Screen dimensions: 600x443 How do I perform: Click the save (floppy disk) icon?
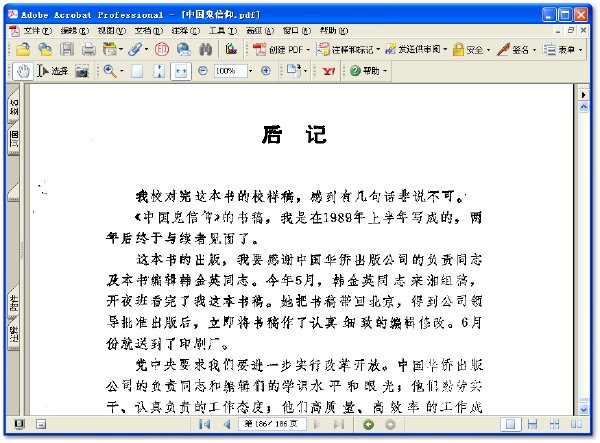click(67, 49)
